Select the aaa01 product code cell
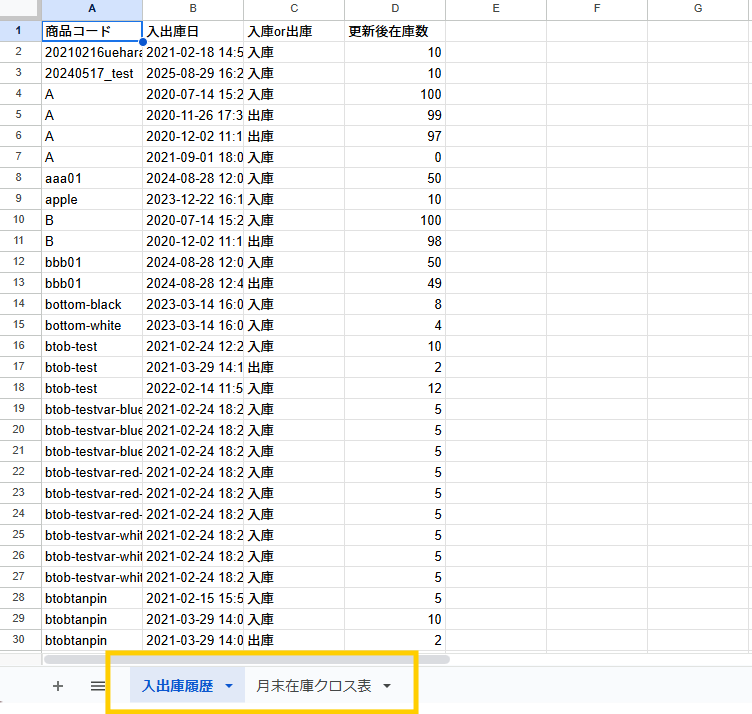Image resolution: width=752 pixels, height=714 pixels. pos(92,178)
